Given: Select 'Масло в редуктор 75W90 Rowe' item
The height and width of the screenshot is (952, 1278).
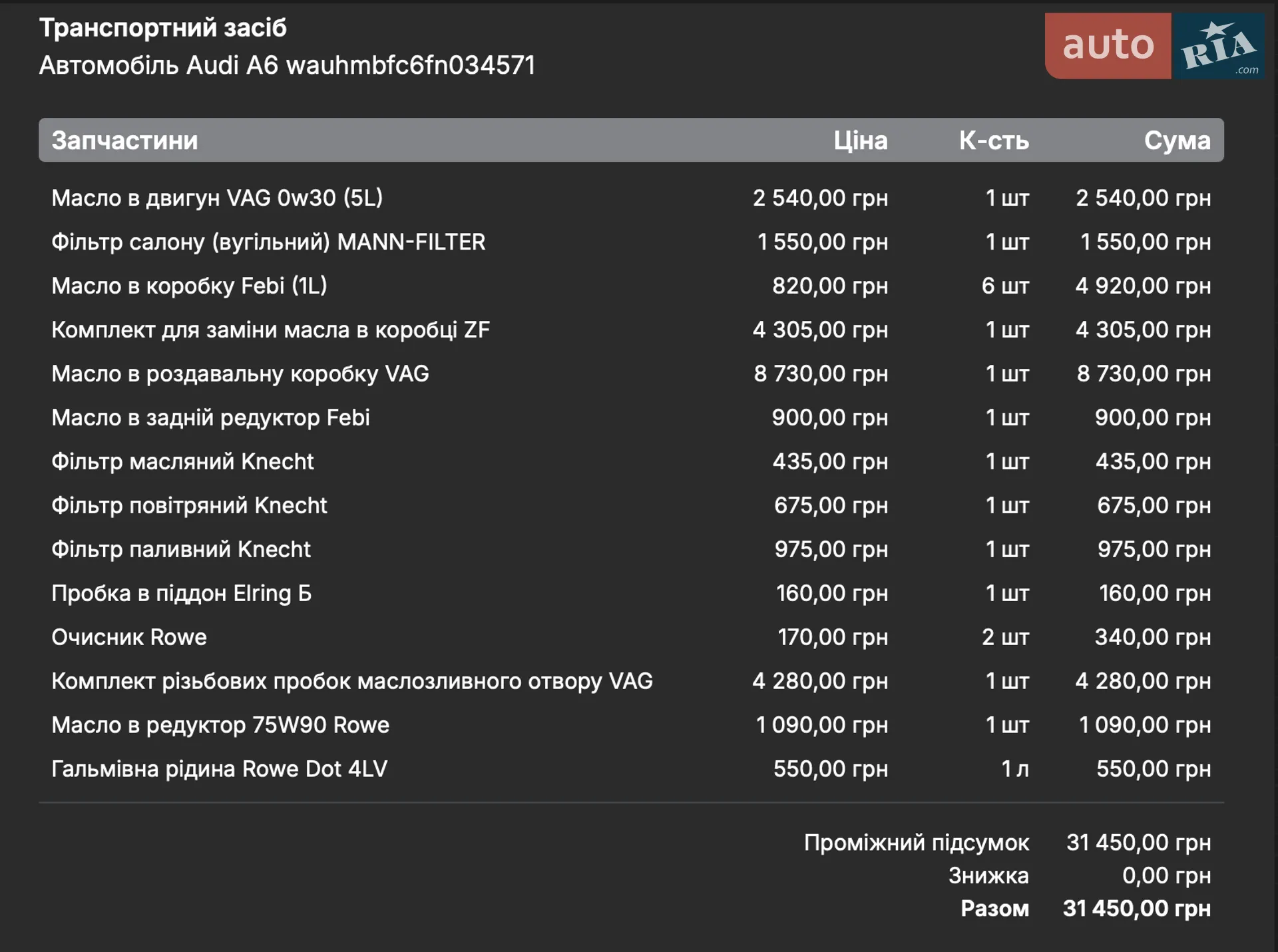Looking at the screenshot, I should tap(220, 725).
